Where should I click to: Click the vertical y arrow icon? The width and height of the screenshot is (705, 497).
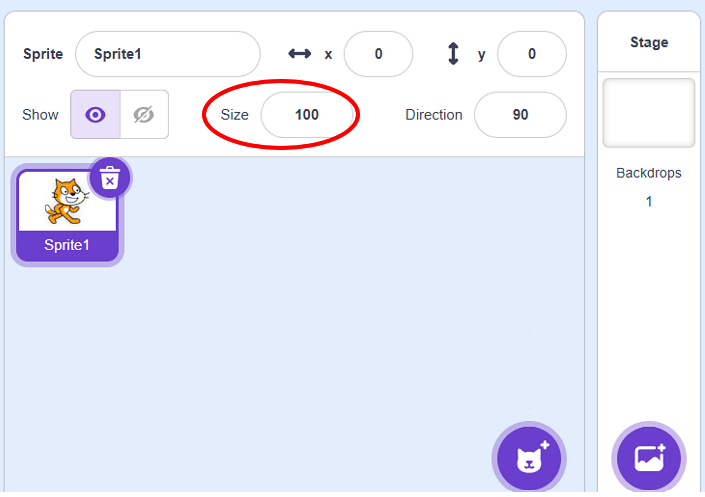coord(453,54)
